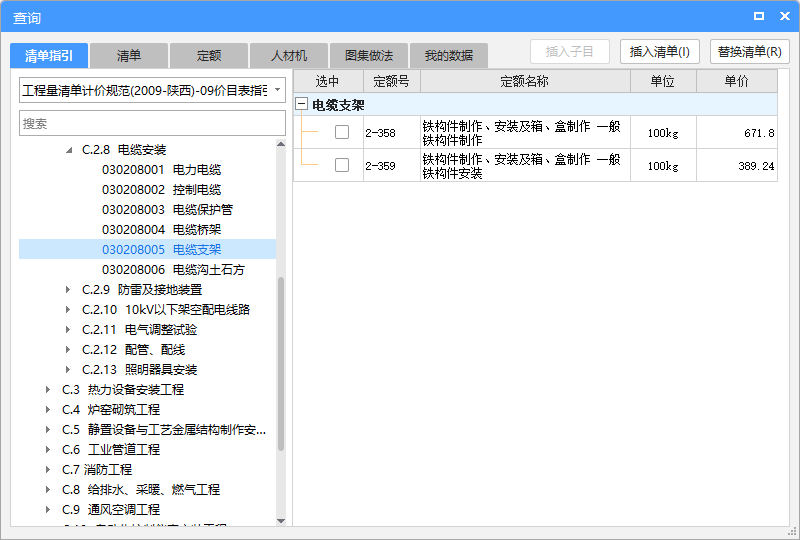Open the 我的数据 tab
The width and height of the screenshot is (800, 540).
click(449, 56)
